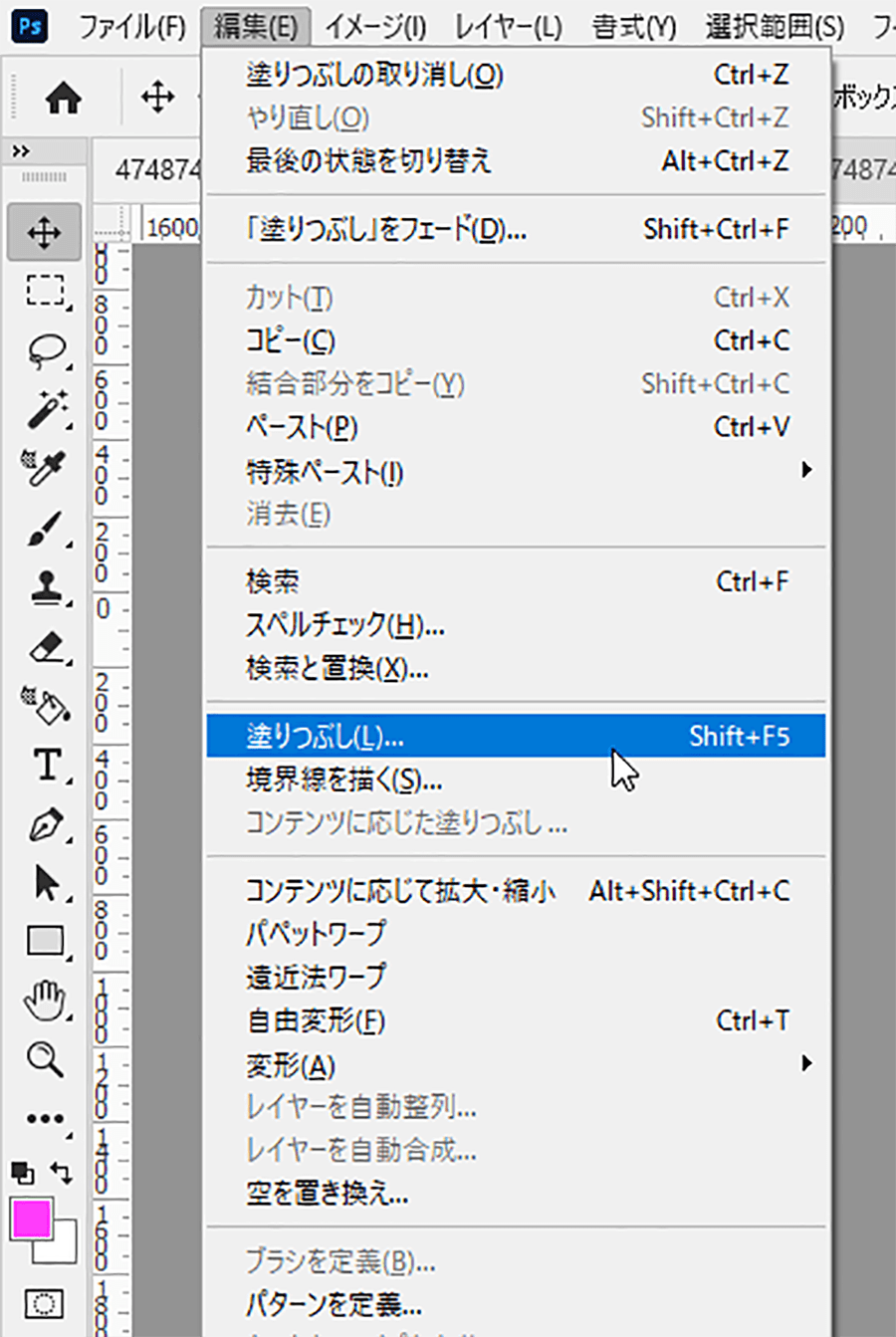Select the Rectangular Marquee tool
This screenshot has width=896, height=1337.
click(44, 292)
